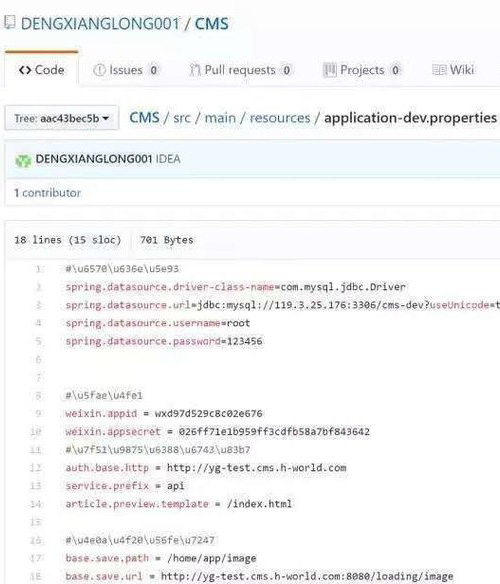
Task: Click the Pull requests branch icon
Action: tap(194, 70)
